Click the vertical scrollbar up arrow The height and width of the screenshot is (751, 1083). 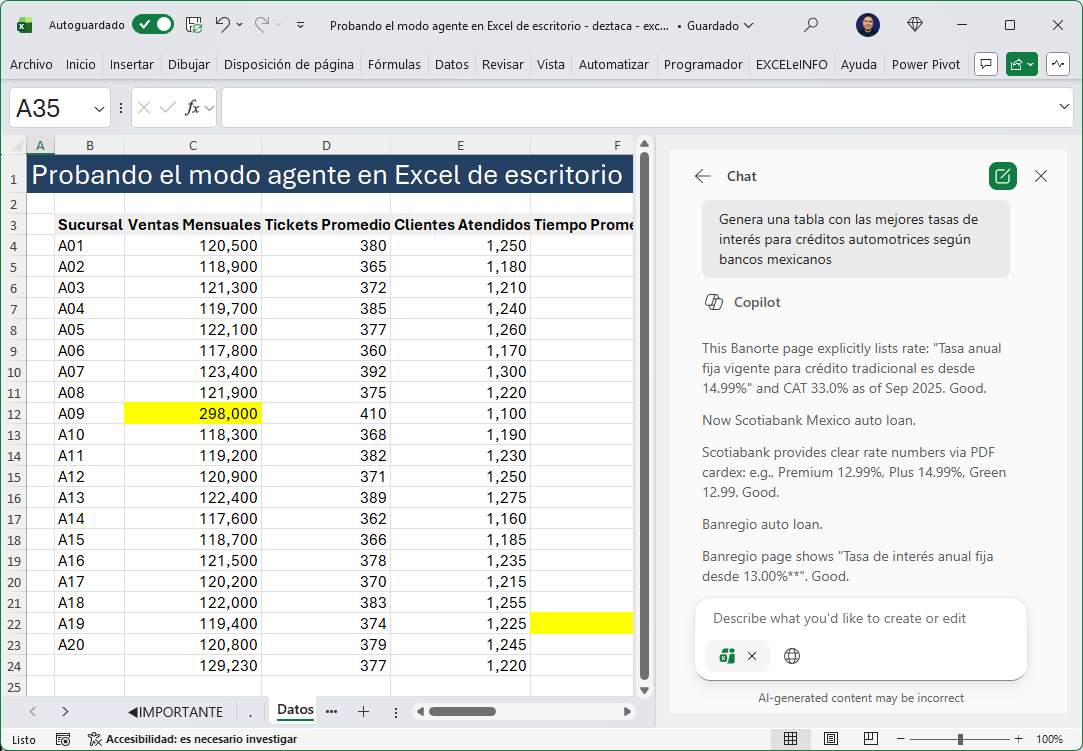tap(644, 144)
